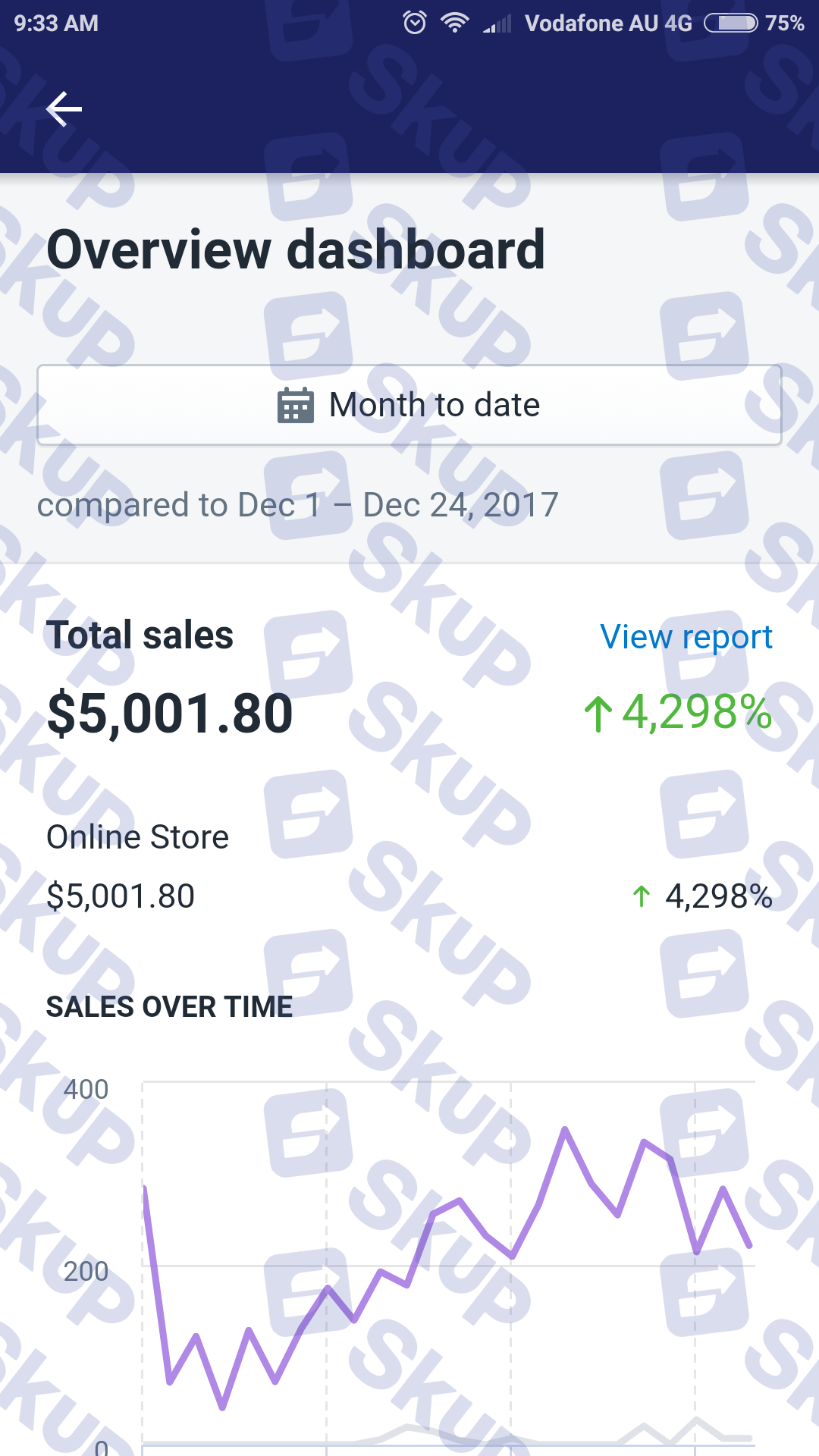Image resolution: width=819 pixels, height=1456 pixels.
Task: Tap the Overview dashboard title
Action: pyautogui.click(x=296, y=249)
